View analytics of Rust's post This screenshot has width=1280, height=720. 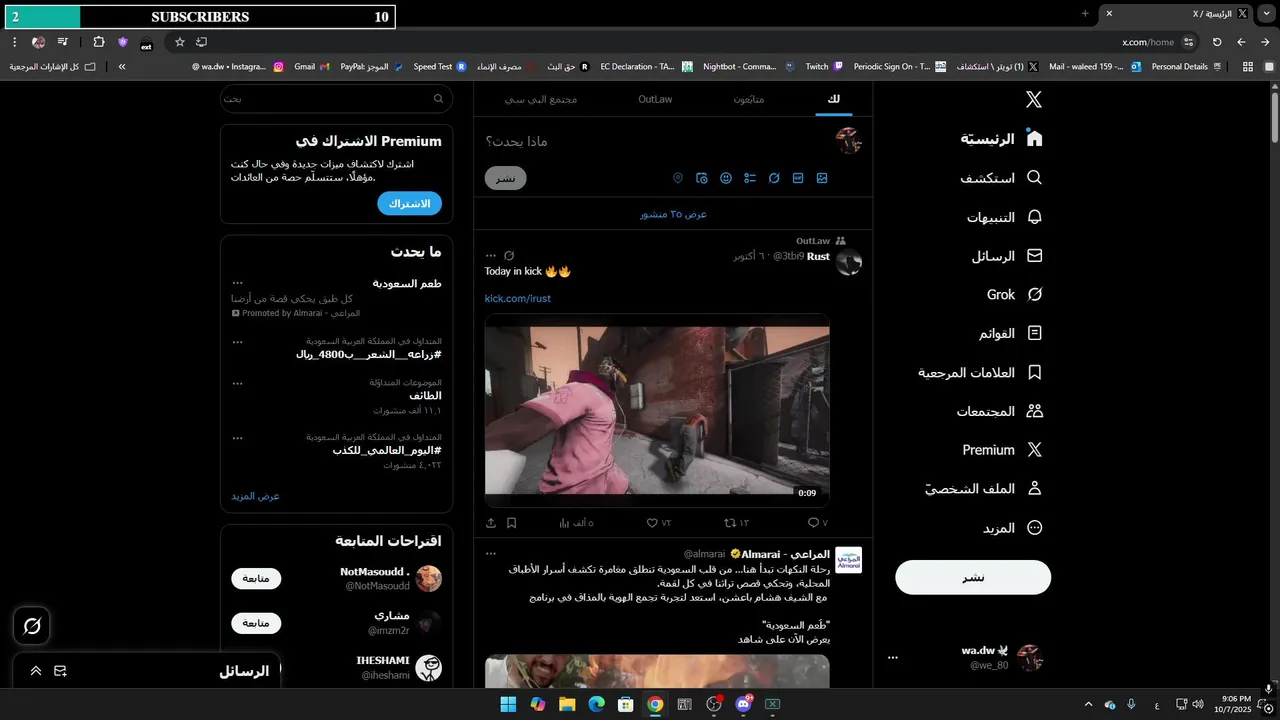[x=576, y=522]
